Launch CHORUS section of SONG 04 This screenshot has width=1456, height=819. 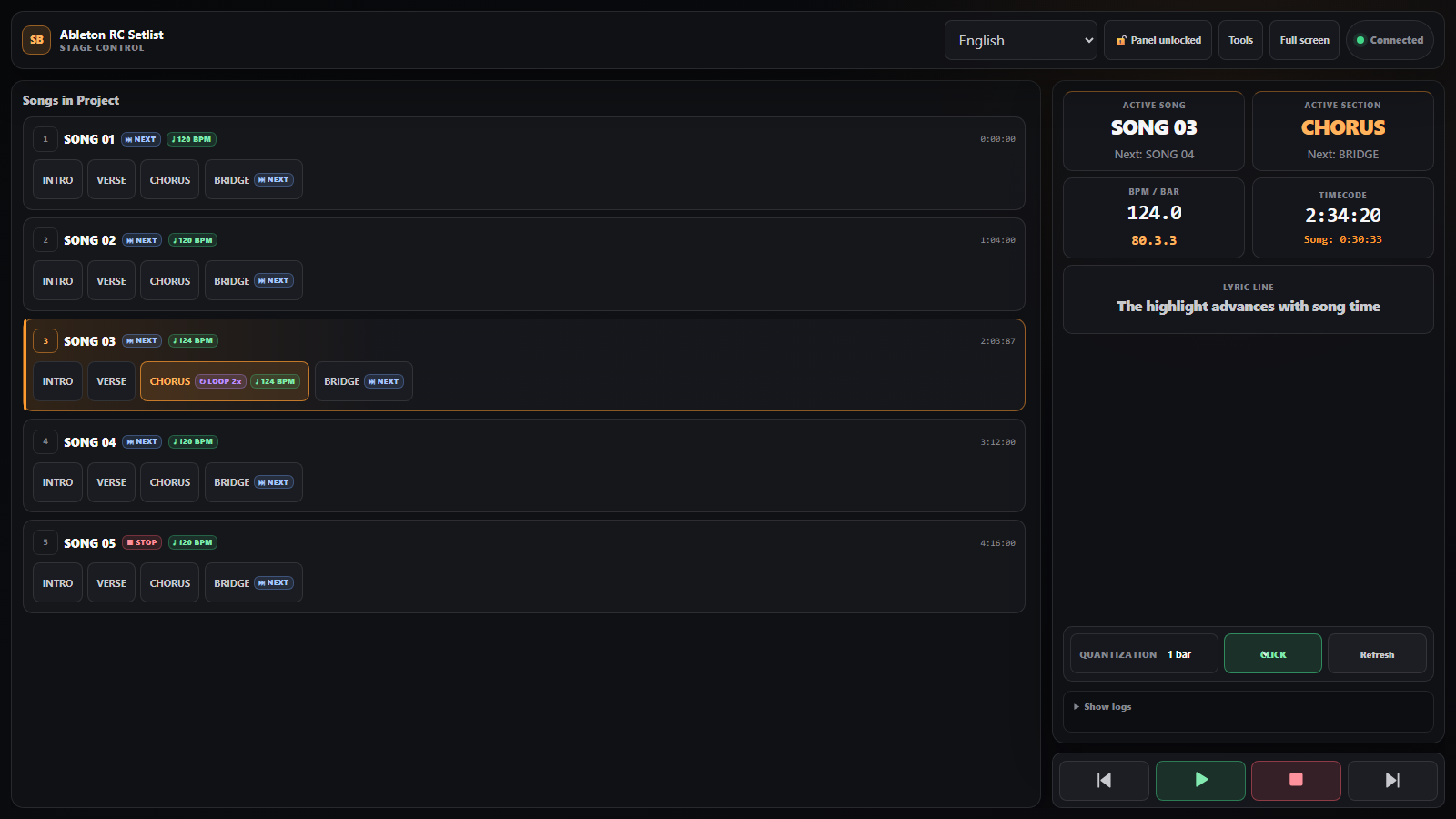point(169,482)
